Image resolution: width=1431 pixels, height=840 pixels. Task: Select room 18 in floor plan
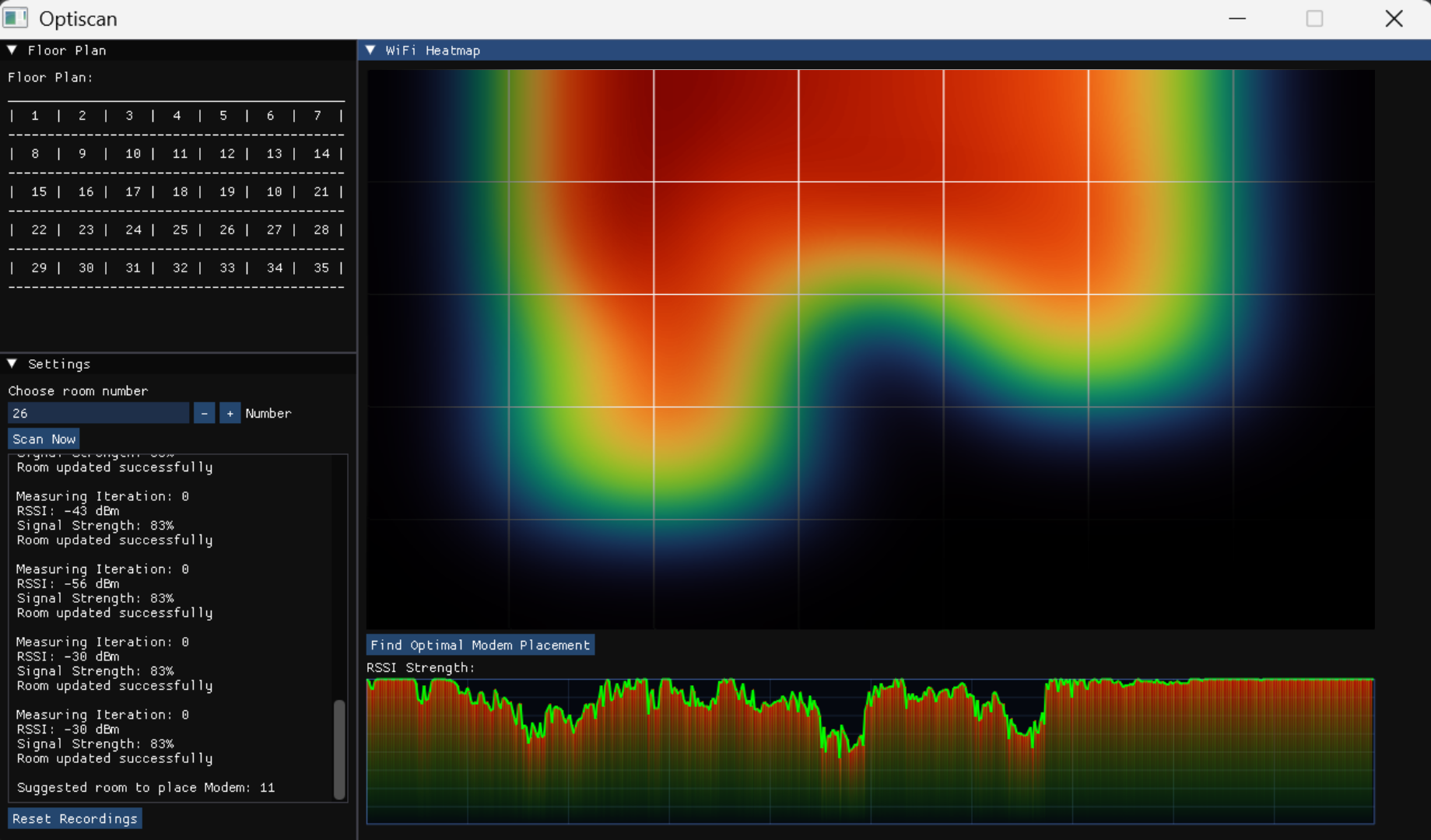coord(180,191)
